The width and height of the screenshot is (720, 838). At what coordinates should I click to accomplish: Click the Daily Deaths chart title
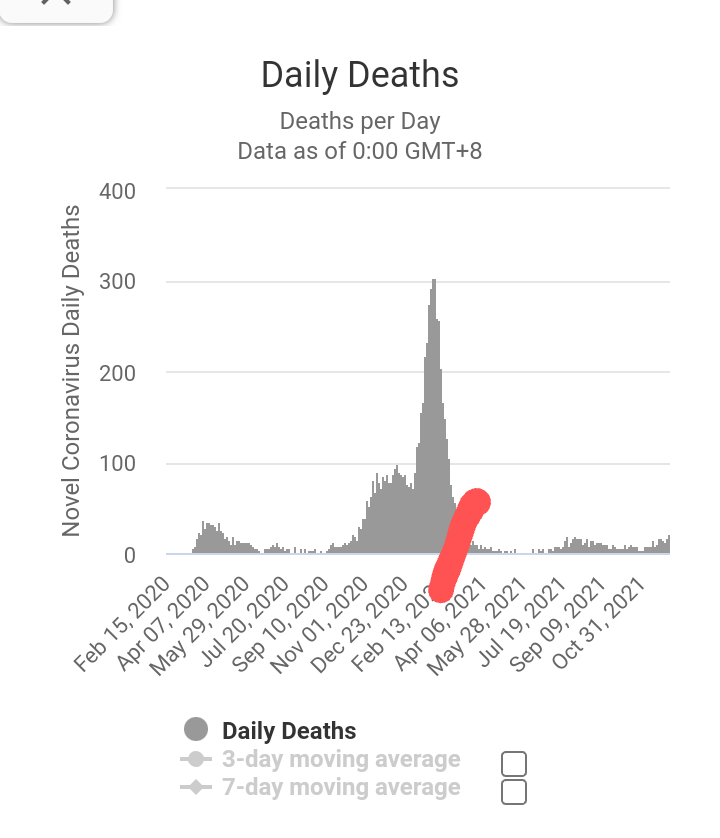[360, 75]
